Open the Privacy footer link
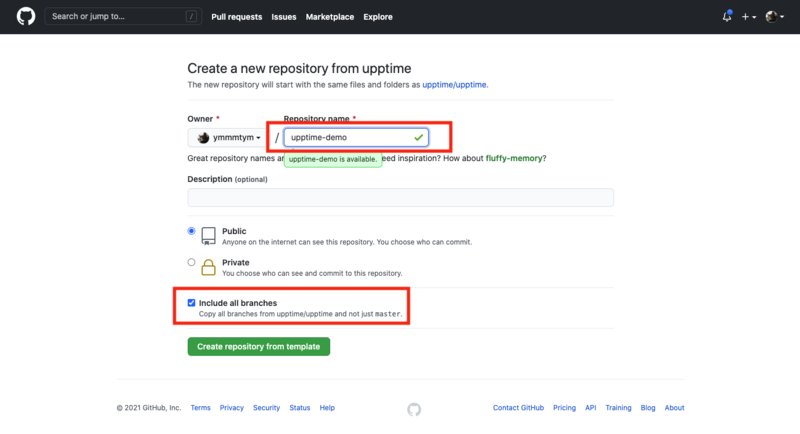The height and width of the screenshot is (434, 800). click(x=232, y=408)
